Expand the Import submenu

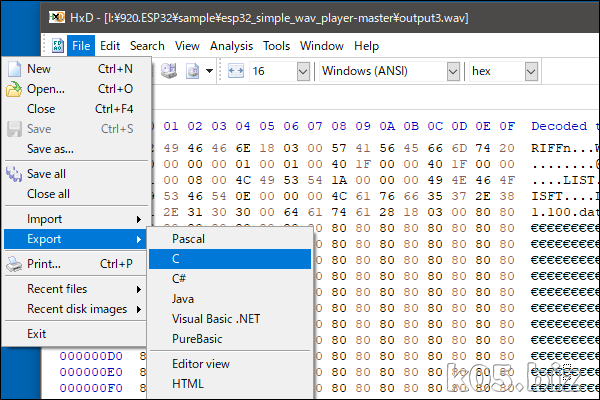click(76, 219)
